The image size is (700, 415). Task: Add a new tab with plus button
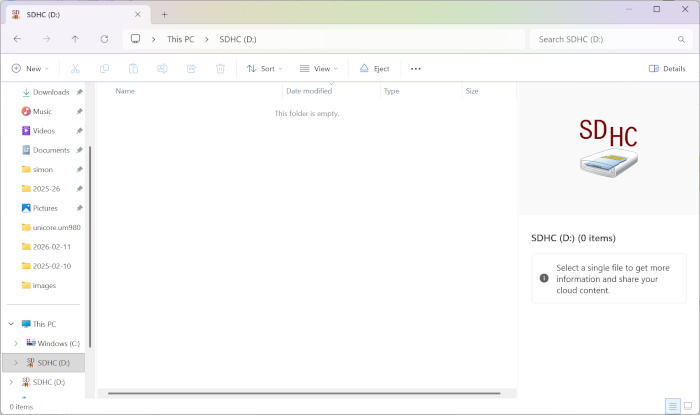tap(165, 14)
